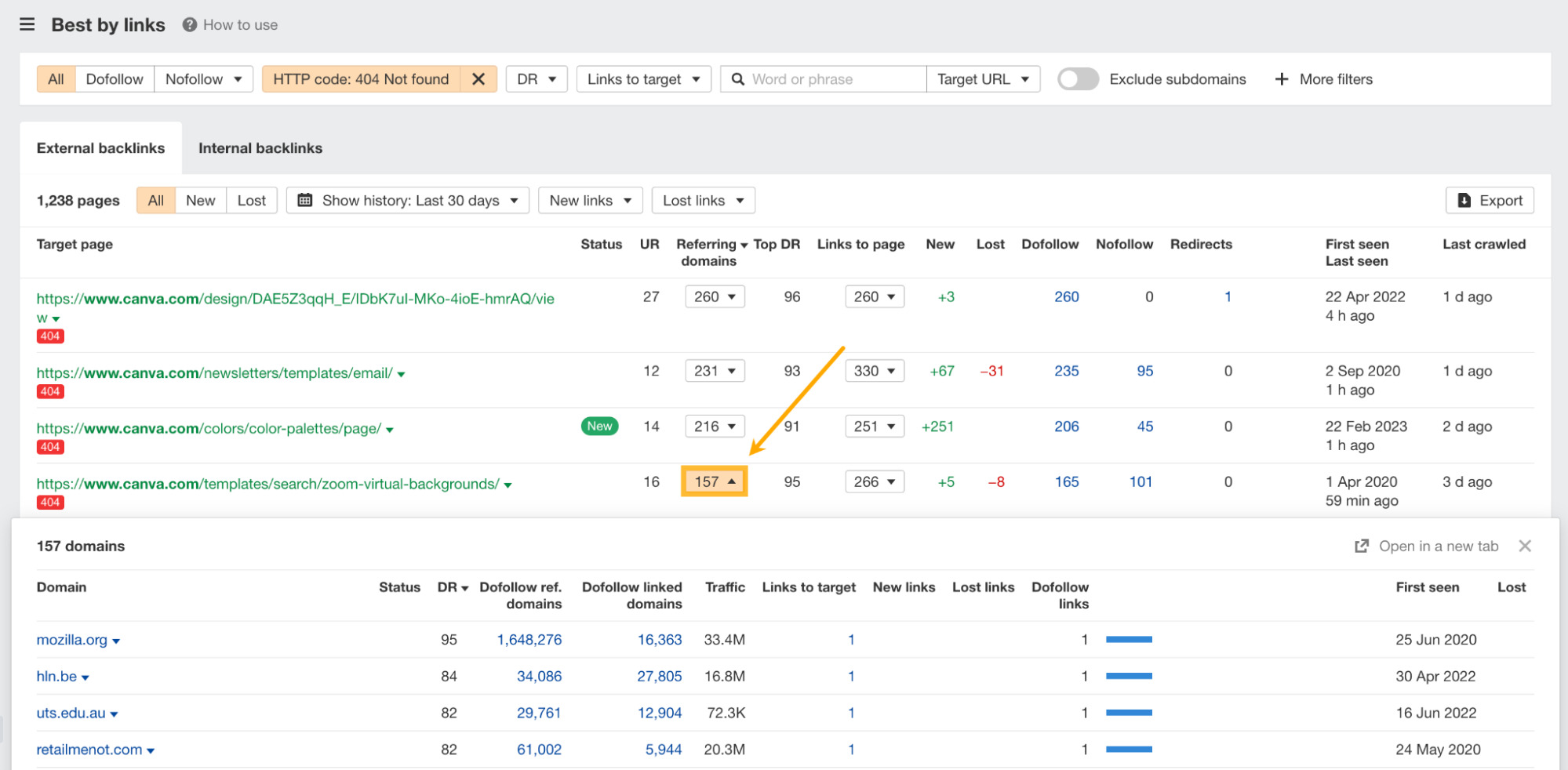
Task: Close the 157 domains panel
Action: click(x=1526, y=546)
